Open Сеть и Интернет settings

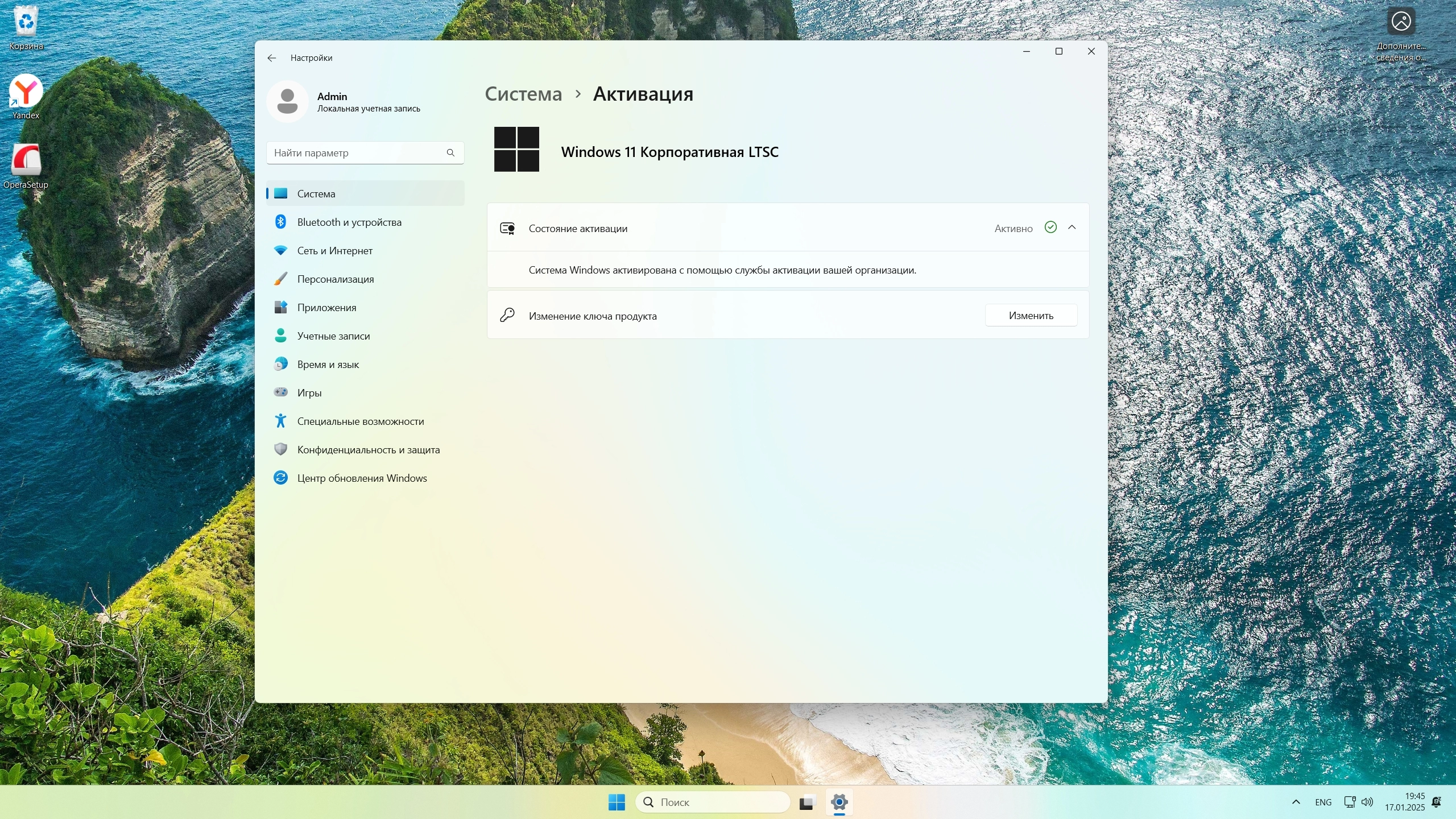(334, 251)
